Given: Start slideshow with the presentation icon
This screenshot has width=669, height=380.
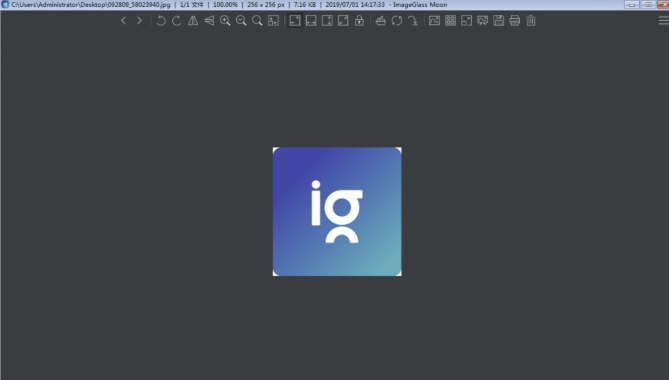Looking at the screenshot, I should (483, 20).
